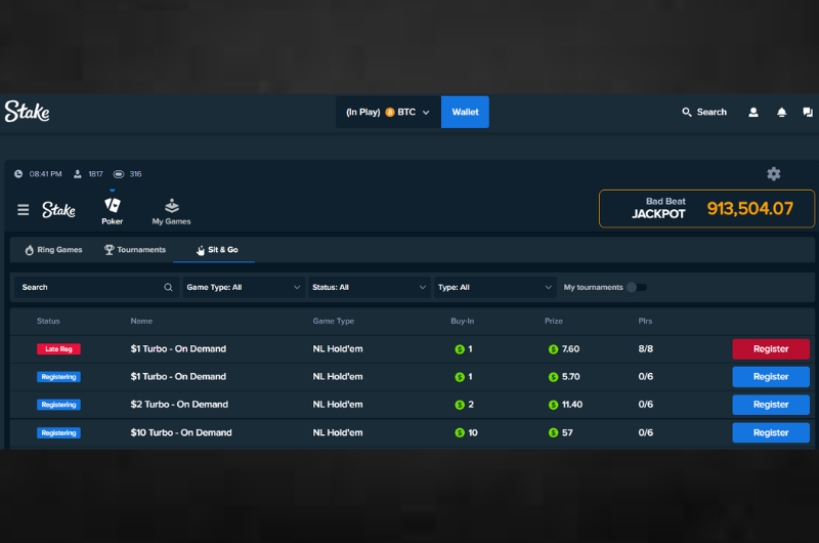Click the 913,504.07 jackpot amount
Viewport: 819px width, 543px height.
pos(750,208)
